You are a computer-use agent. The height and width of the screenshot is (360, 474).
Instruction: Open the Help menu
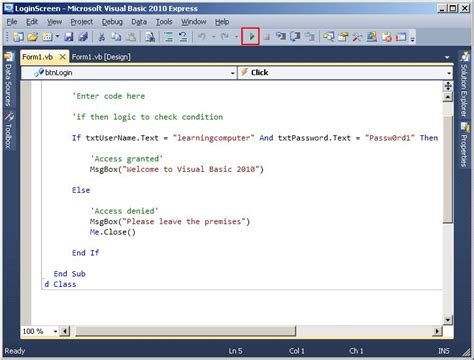pyautogui.click(x=222, y=22)
